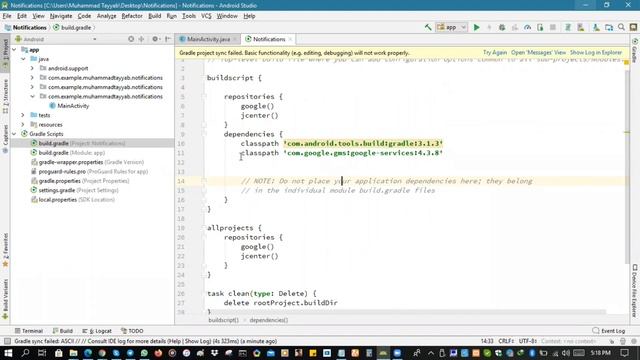Click the Search Everywhere magnifier icon
640x360 pixels.
(x=621, y=27)
